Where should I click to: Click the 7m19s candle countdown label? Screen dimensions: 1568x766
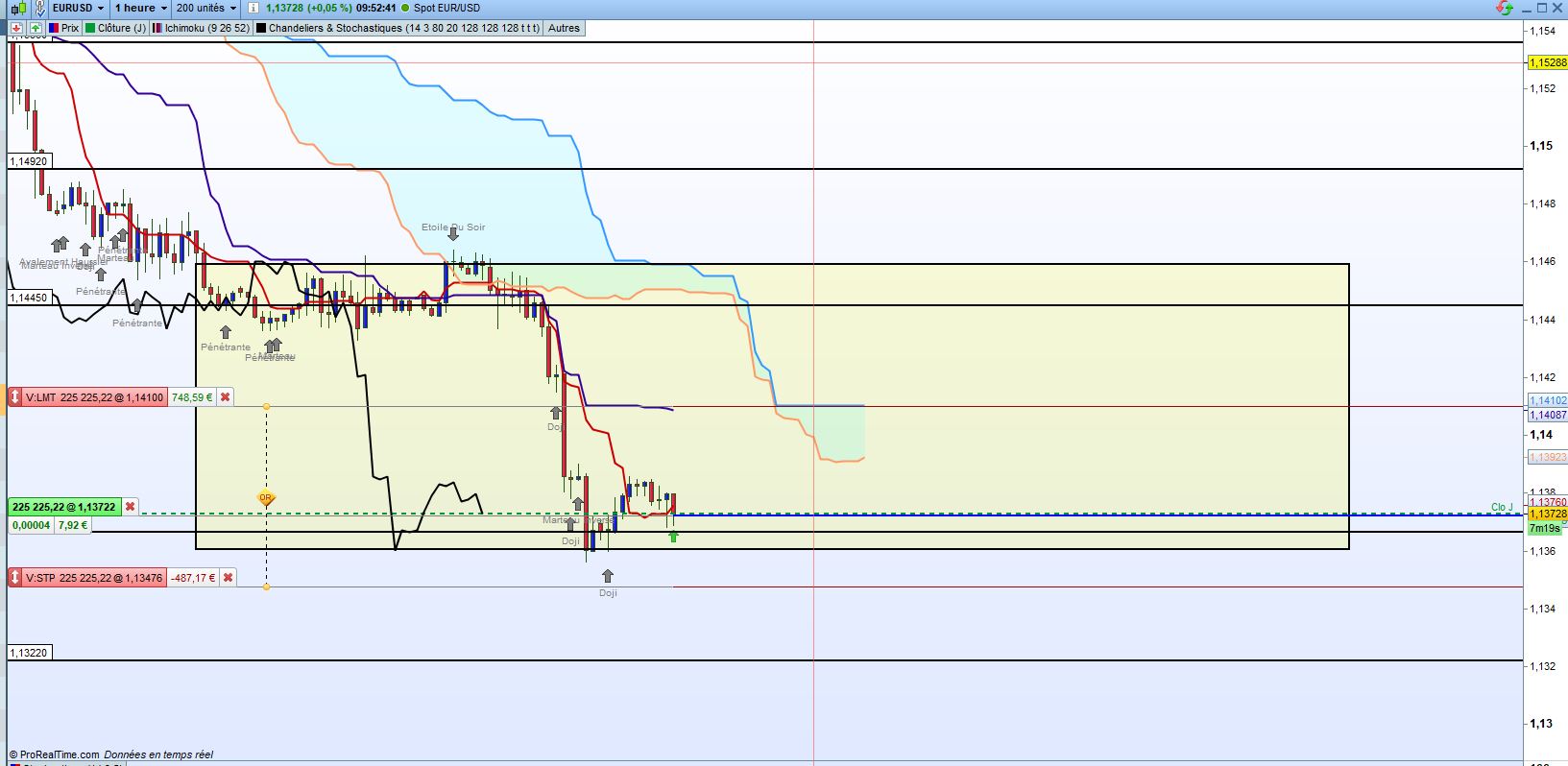(x=1544, y=528)
